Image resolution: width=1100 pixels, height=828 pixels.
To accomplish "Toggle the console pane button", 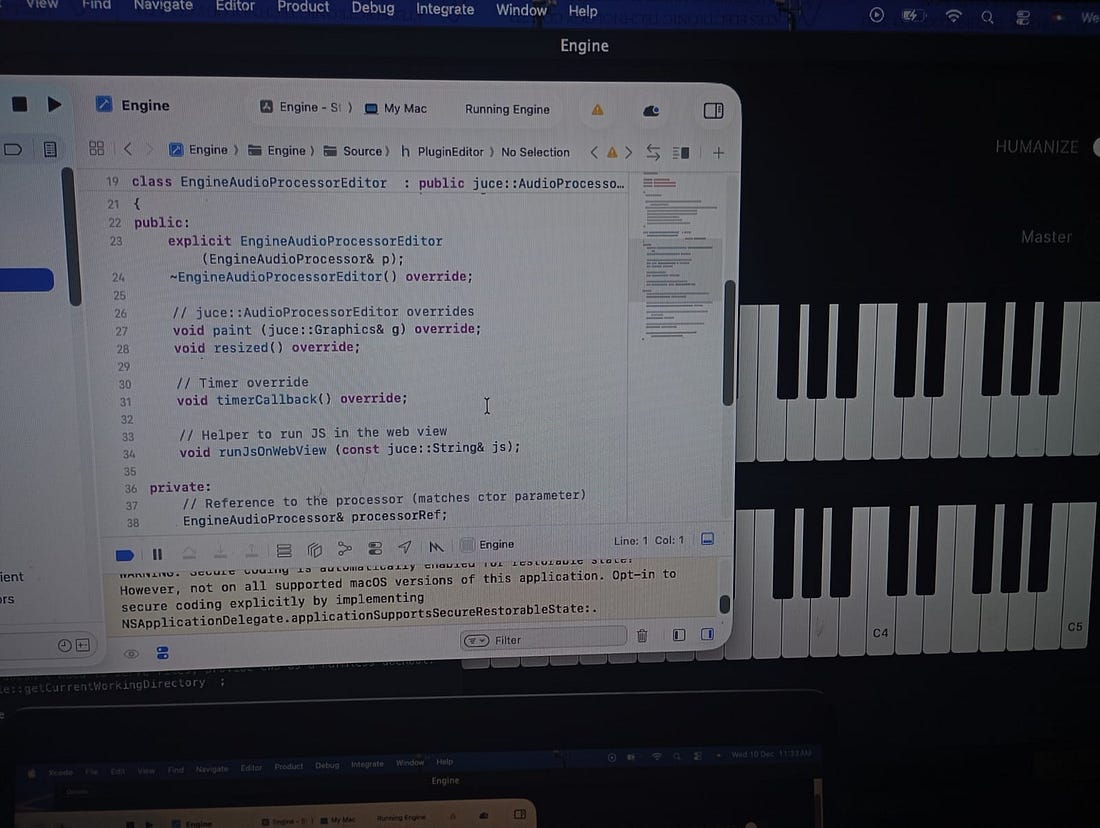I will coord(707,634).
